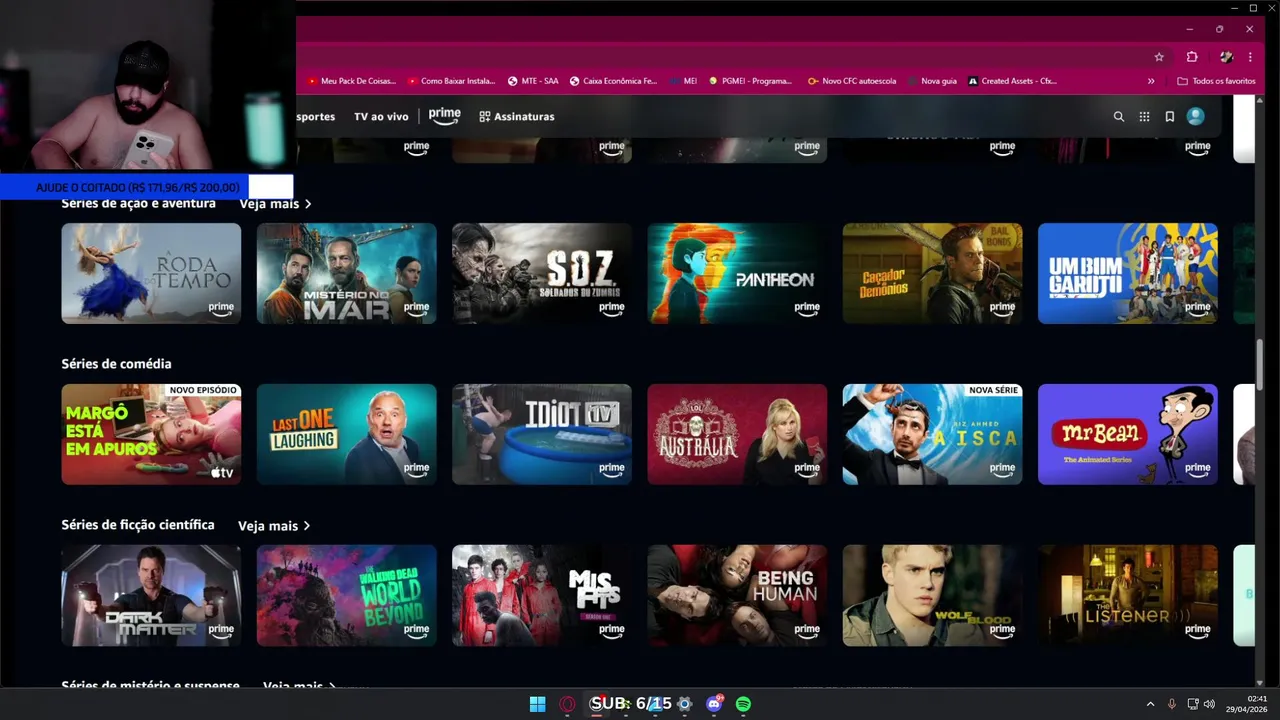This screenshot has height=720, width=1280.
Task: Open Novo CFC autoescola bookmark
Action: pyautogui.click(x=852, y=81)
